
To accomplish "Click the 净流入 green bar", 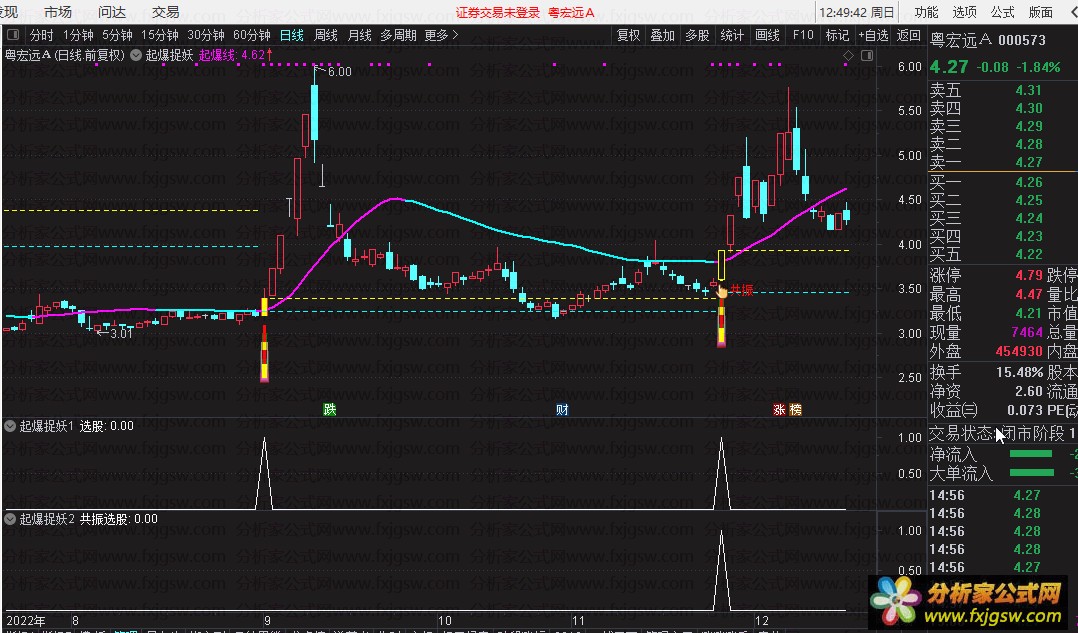I will (1031, 454).
